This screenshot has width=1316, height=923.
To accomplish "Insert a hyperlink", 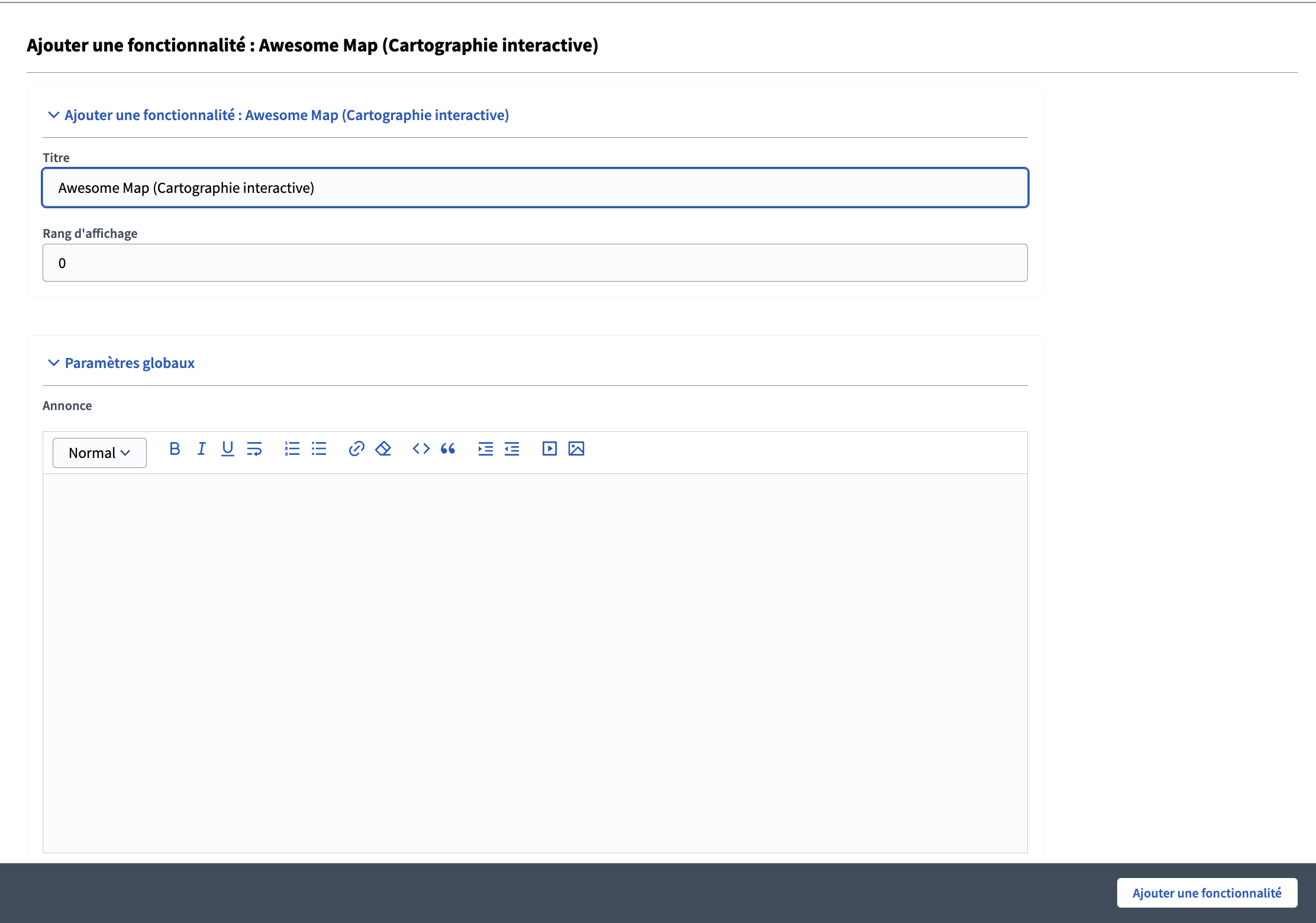I will pos(356,449).
